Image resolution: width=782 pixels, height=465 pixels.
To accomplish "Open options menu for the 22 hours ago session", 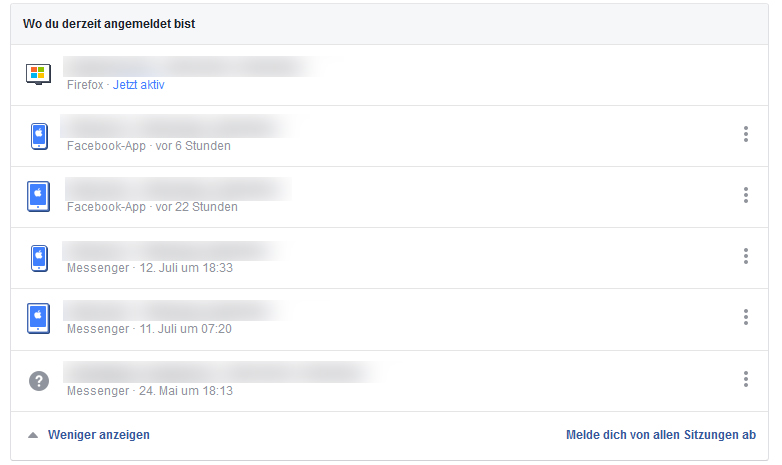I will (x=746, y=195).
